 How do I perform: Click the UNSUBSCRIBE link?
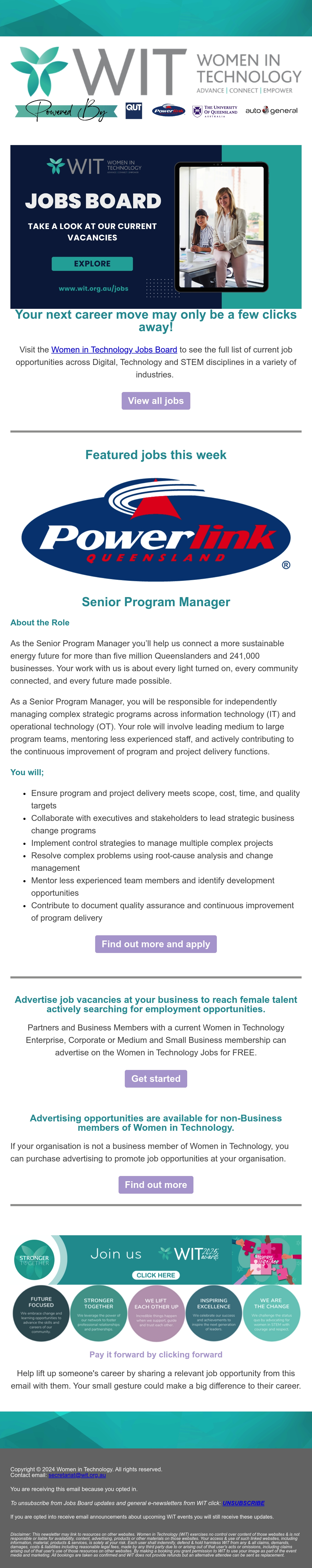click(244, 1503)
